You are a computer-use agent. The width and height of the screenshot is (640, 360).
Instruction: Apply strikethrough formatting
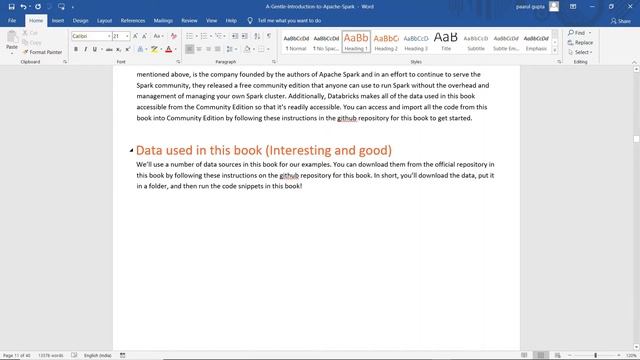(x=109, y=49)
